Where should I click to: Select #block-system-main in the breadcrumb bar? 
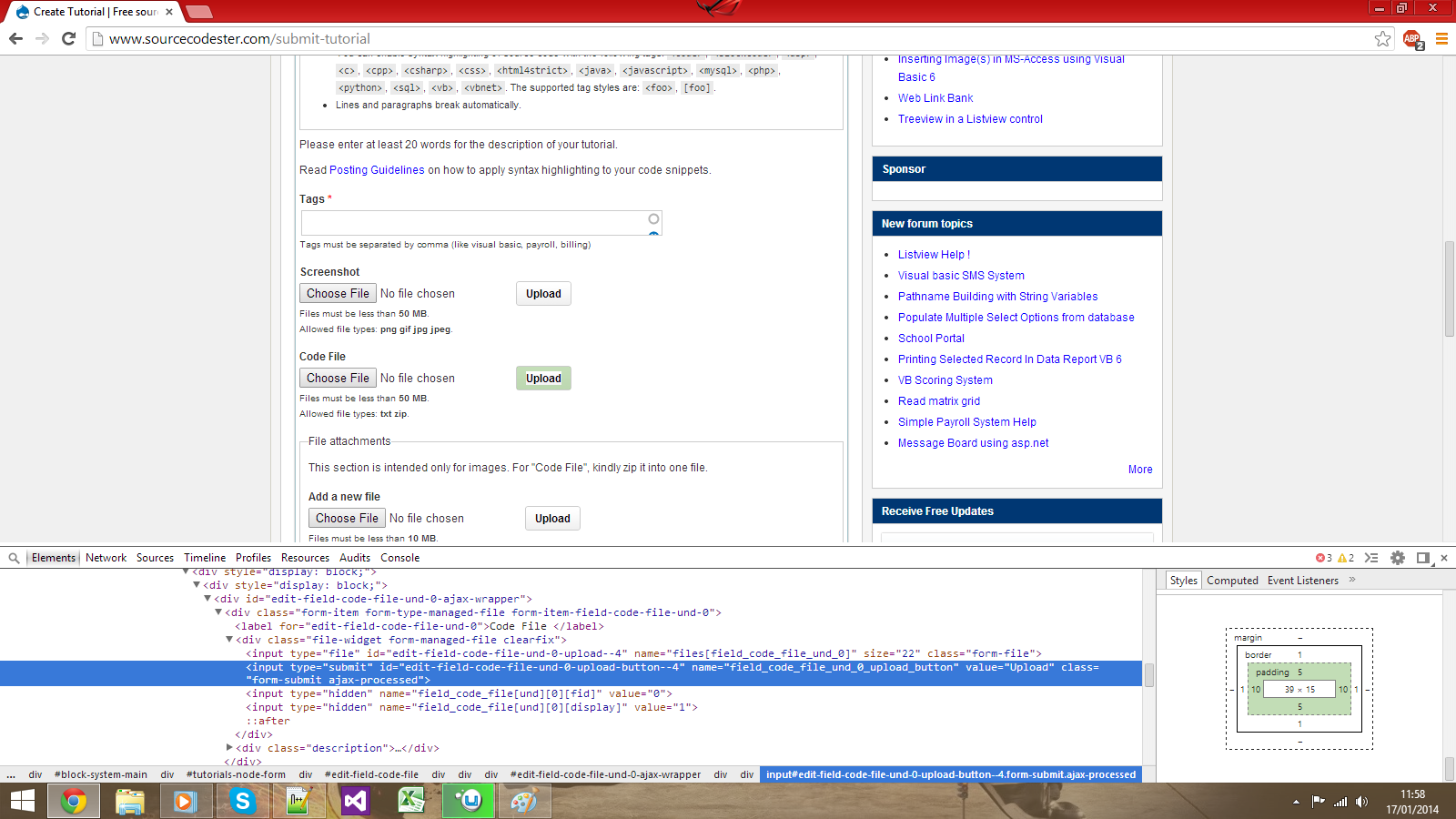[100, 775]
